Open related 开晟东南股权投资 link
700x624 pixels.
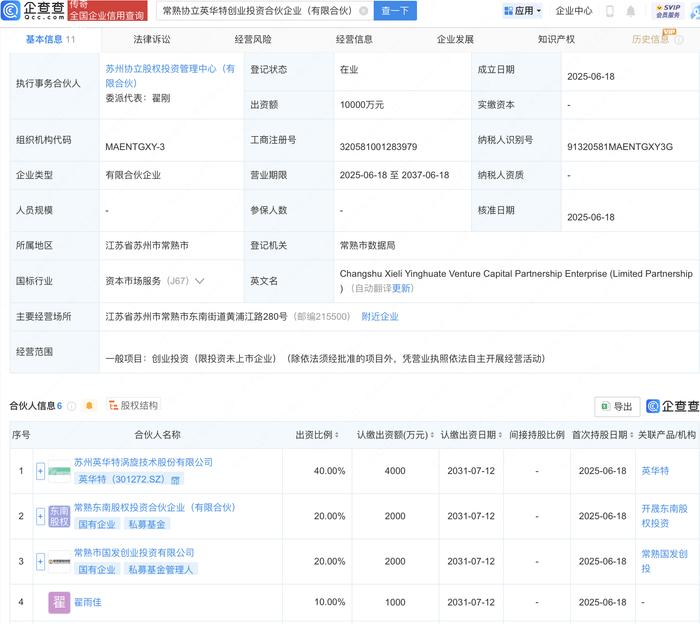click(x=664, y=516)
